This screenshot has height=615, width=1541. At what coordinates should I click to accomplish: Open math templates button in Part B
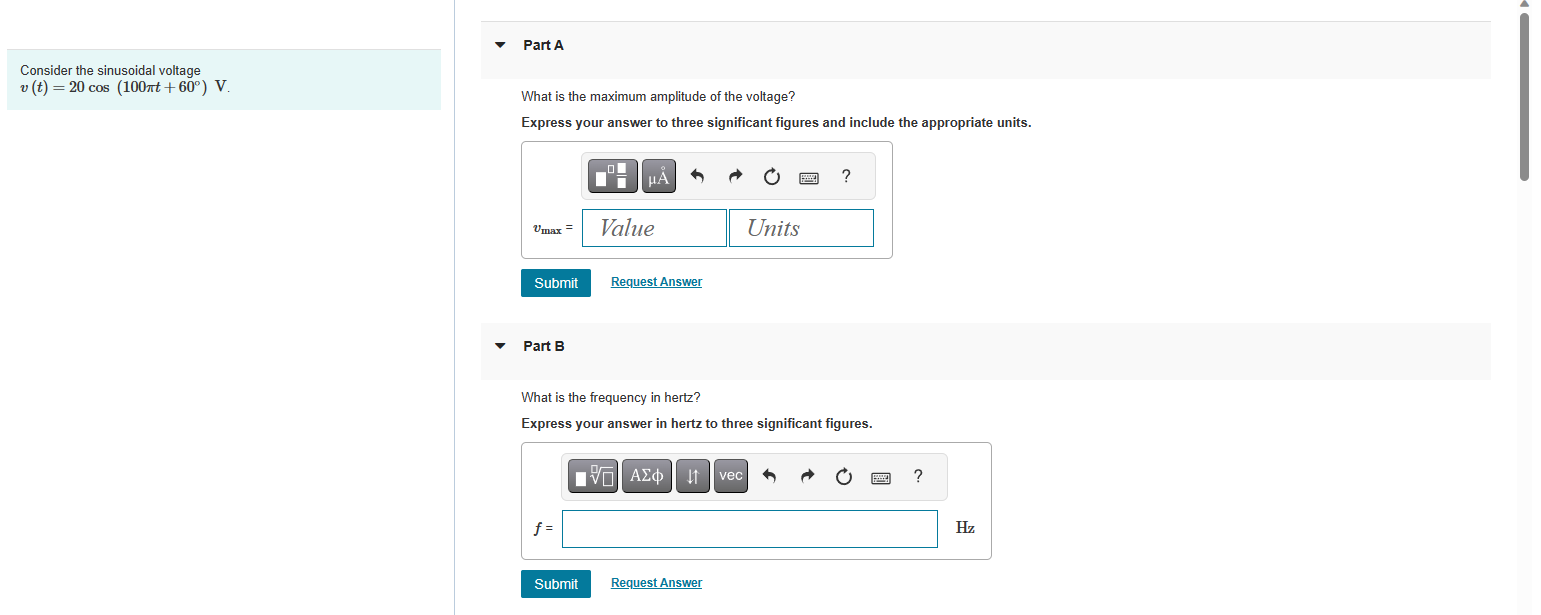tap(594, 476)
